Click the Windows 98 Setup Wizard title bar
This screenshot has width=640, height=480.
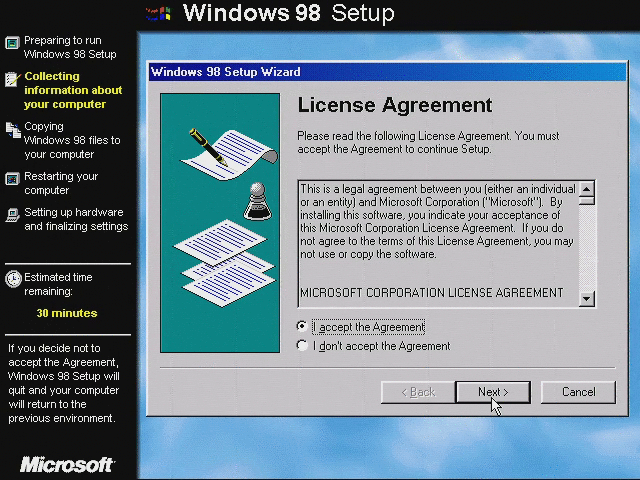pos(387,72)
